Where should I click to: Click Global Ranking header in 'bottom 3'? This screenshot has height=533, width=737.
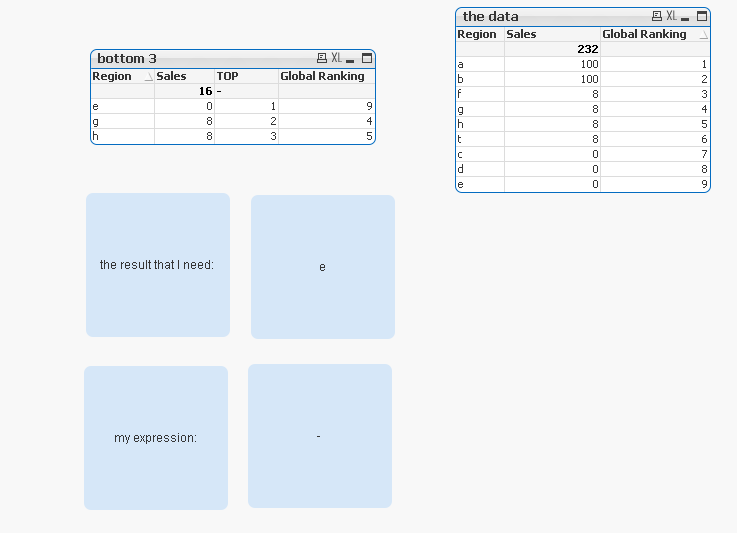[322, 76]
